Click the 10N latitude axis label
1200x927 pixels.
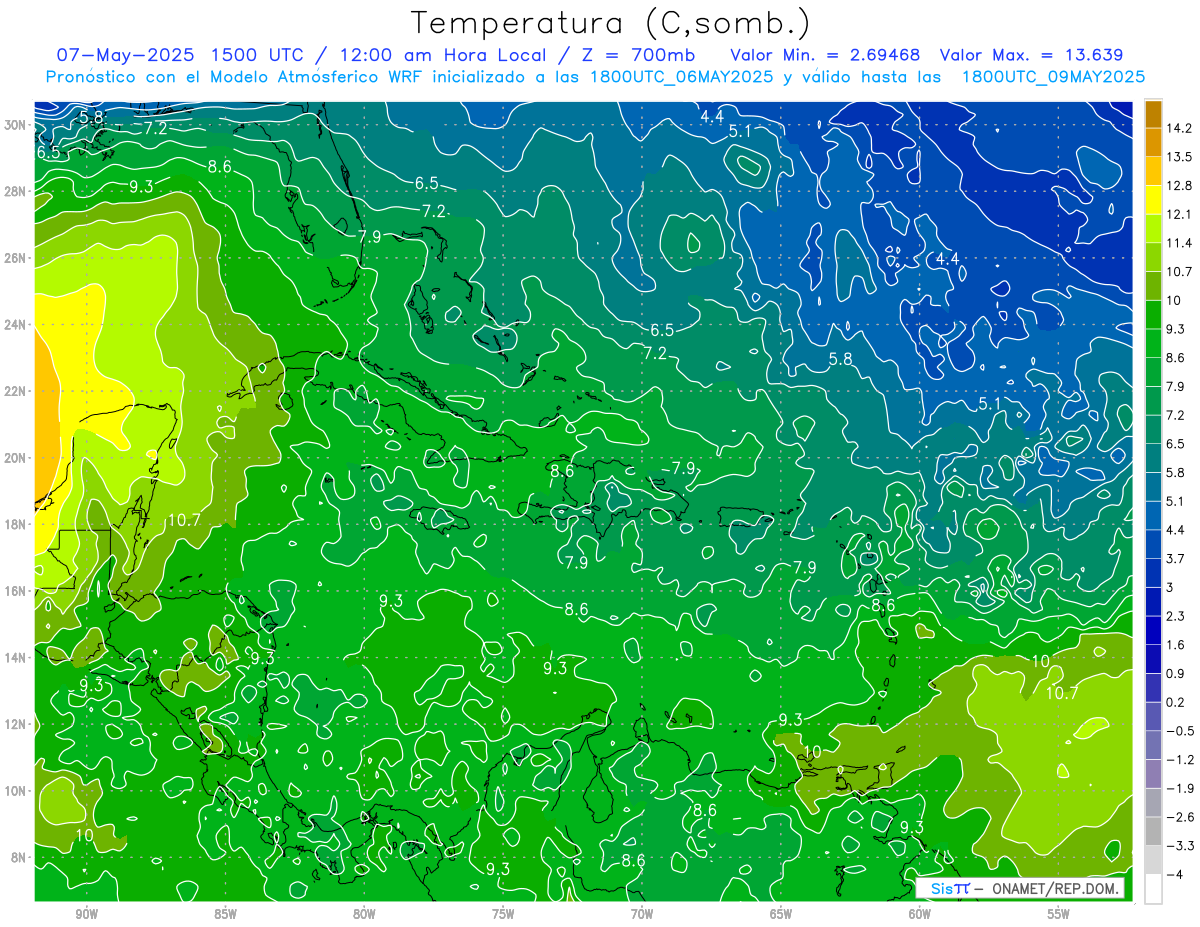pyautogui.click(x=17, y=790)
